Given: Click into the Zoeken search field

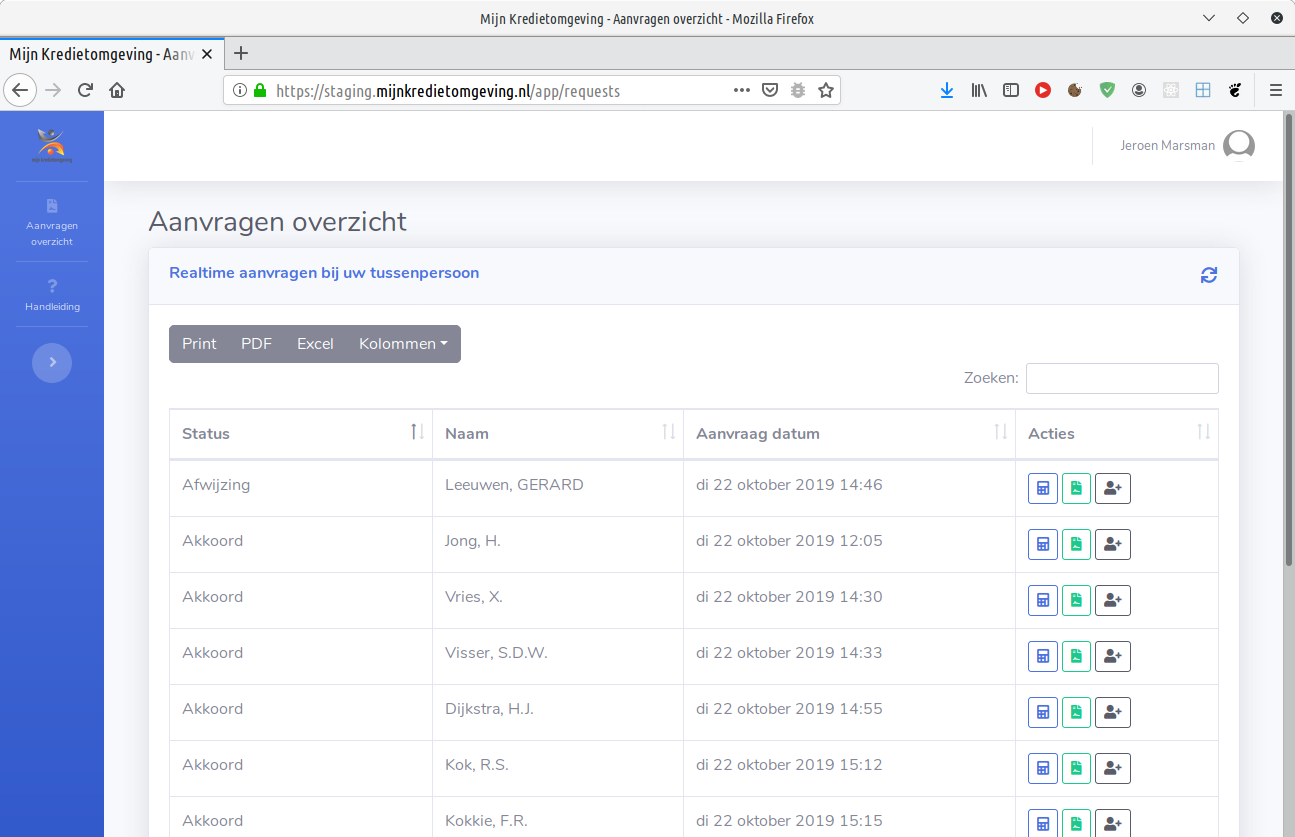Looking at the screenshot, I should (1121, 378).
